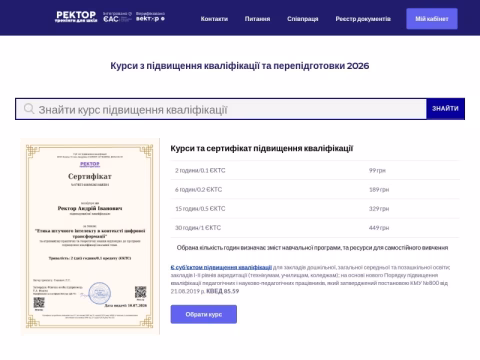Click the 189 грн price
The width and height of the screenshot is (480, 360).
click(x=379, y=189)
